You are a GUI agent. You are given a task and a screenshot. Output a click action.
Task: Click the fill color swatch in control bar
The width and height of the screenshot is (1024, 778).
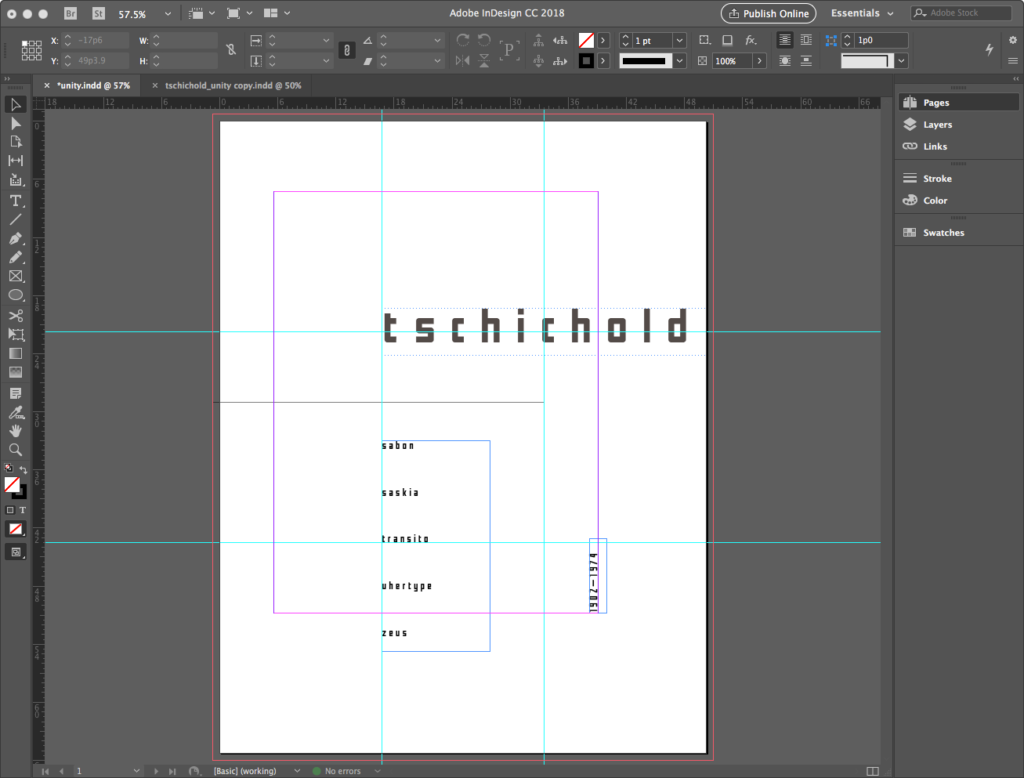(x=586, y=40)
